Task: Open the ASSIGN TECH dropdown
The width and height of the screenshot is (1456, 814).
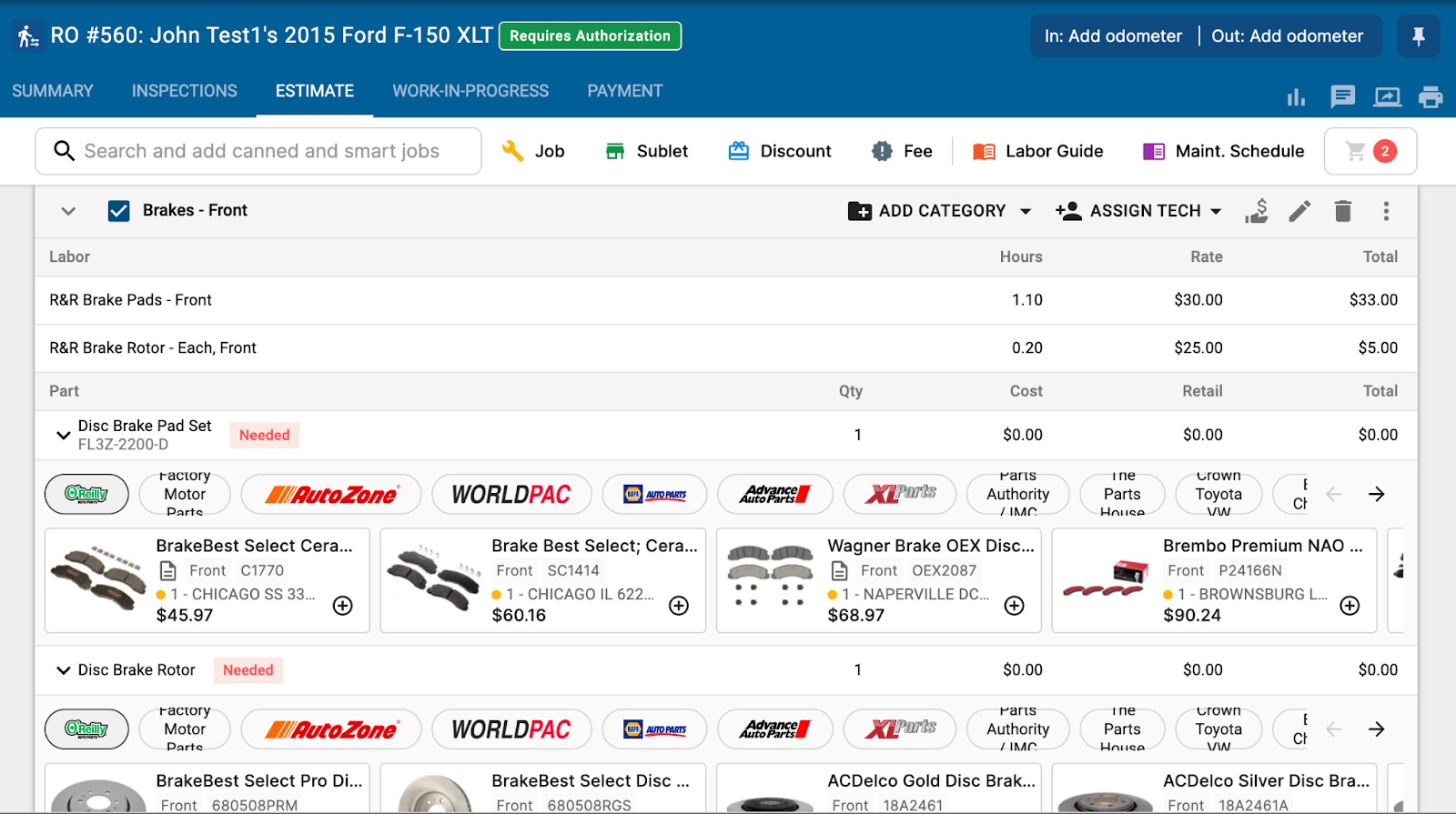Action: (x=1137, y=211)
